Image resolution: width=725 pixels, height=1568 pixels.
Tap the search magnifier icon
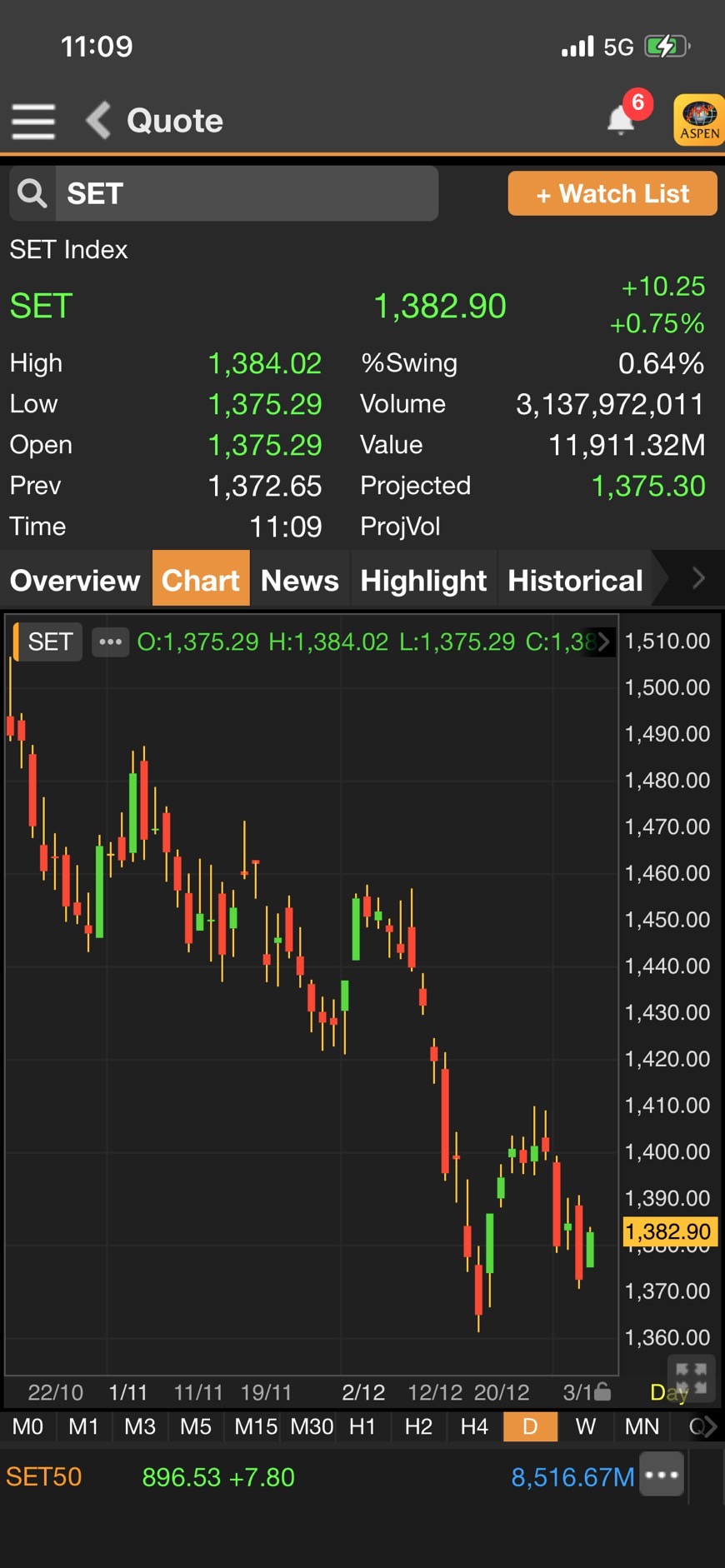[x=32, y=193]
